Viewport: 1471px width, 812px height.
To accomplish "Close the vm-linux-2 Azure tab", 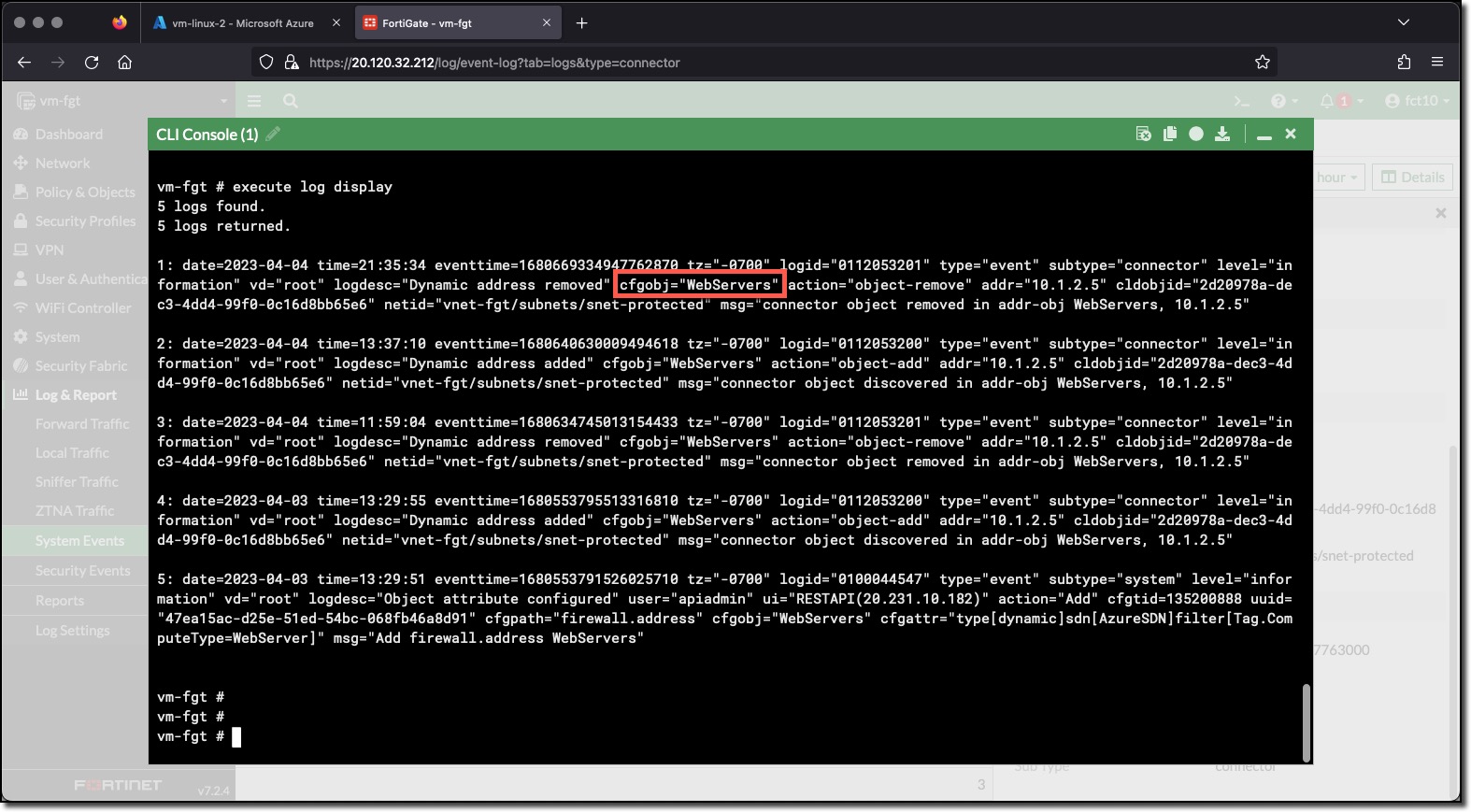I will (336, 23).
